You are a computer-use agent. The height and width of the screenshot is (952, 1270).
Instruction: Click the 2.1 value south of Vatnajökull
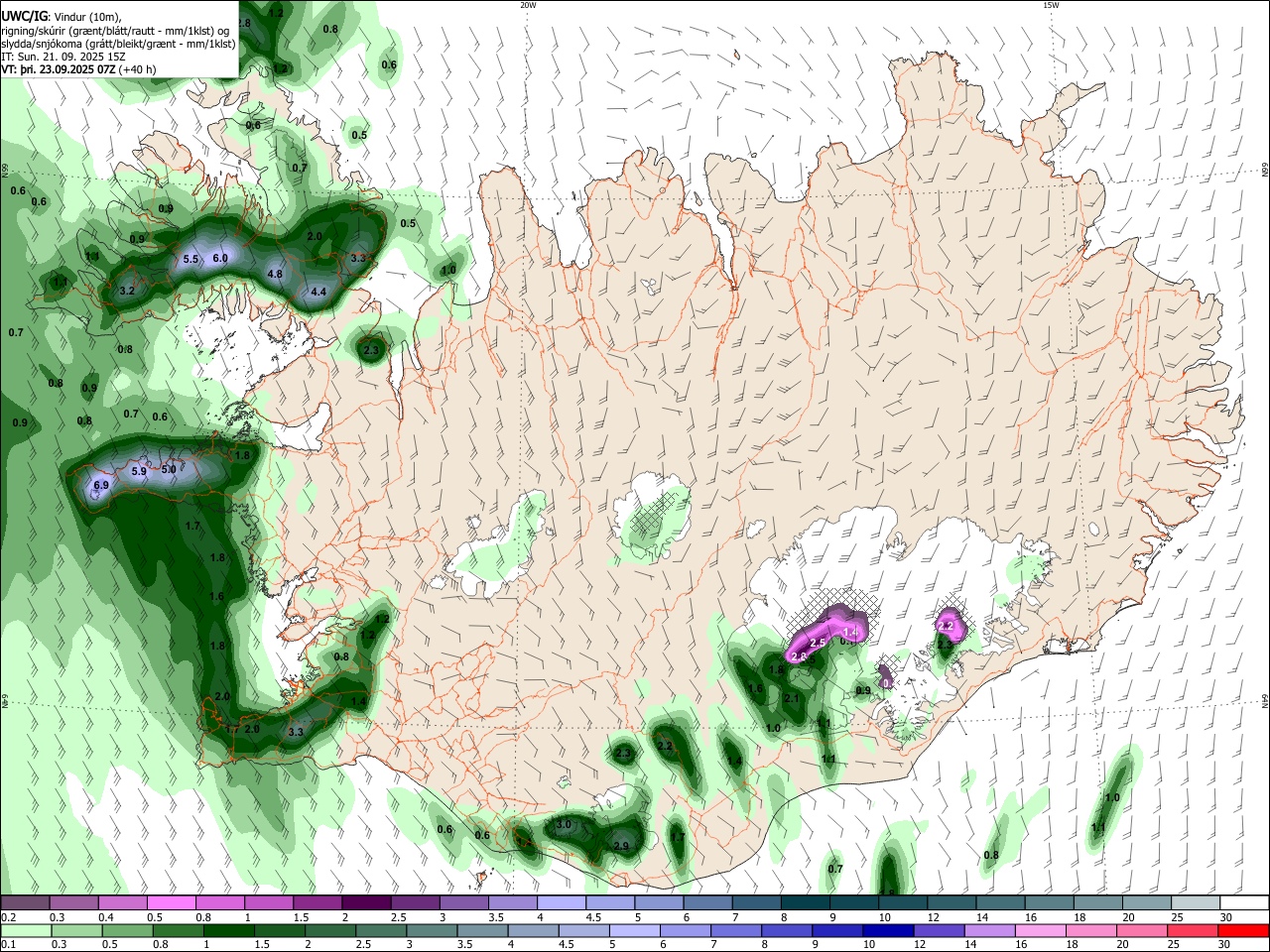[x=792, y=699]
